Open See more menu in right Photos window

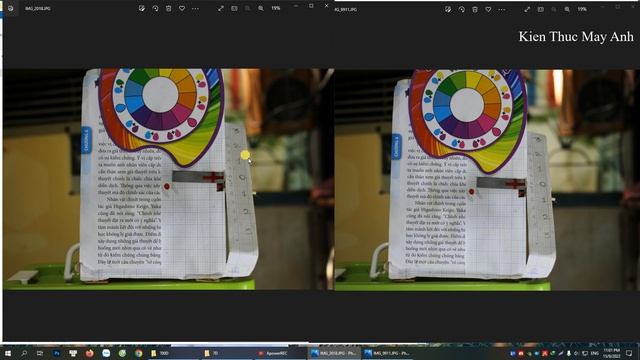[x=502, y=9]
